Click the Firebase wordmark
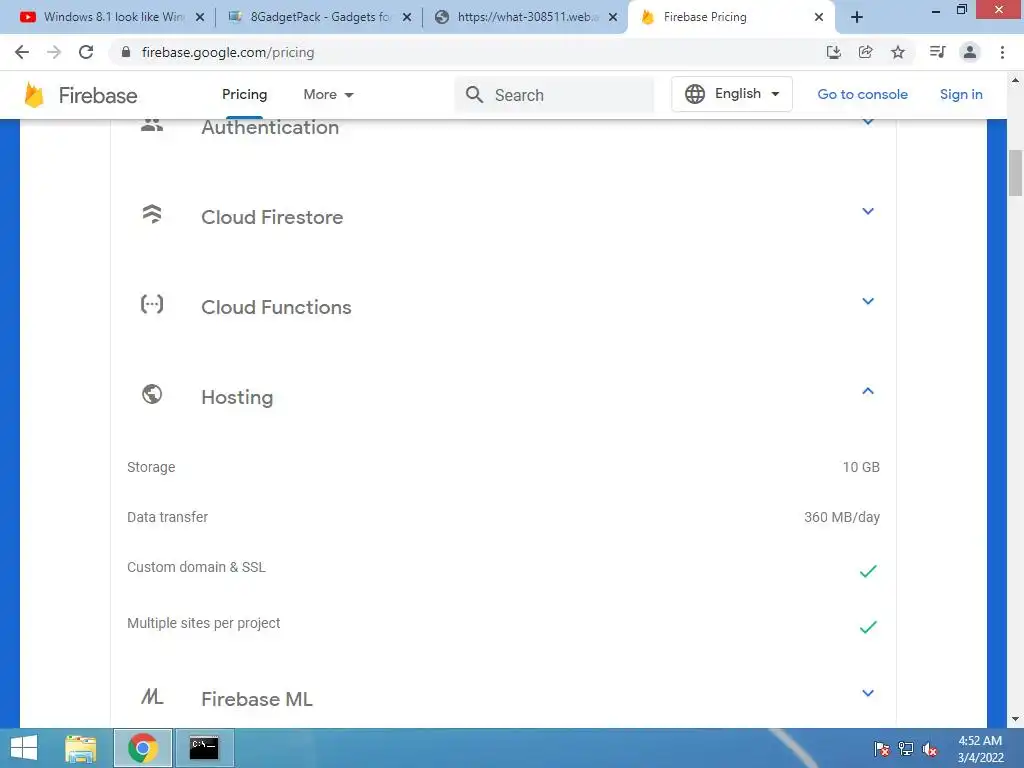1024x768 pixels. point(98,95)
